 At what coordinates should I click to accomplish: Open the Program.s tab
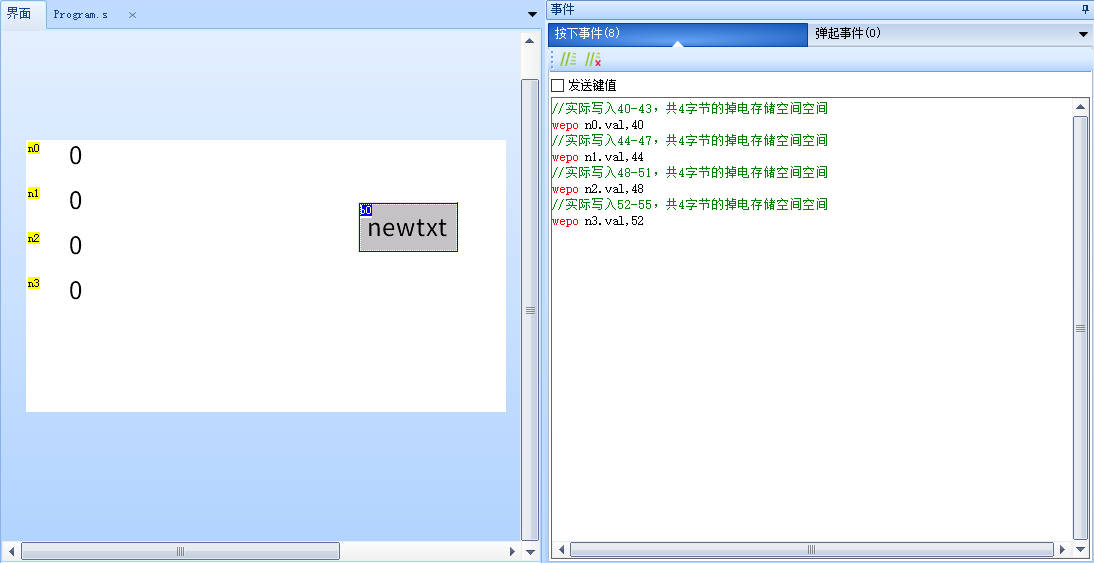pyautogui.click(x=81, y=15)
